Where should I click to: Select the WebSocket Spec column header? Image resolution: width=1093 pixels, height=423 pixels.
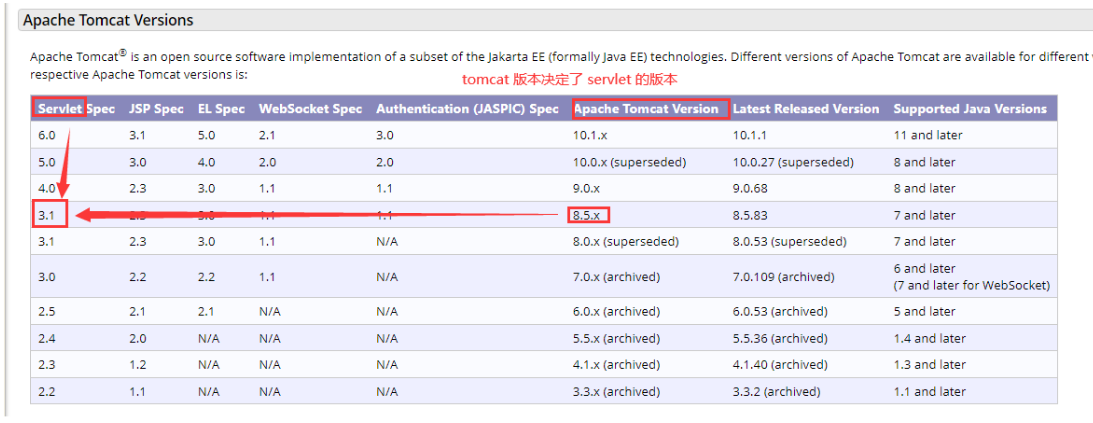(310, 109)
